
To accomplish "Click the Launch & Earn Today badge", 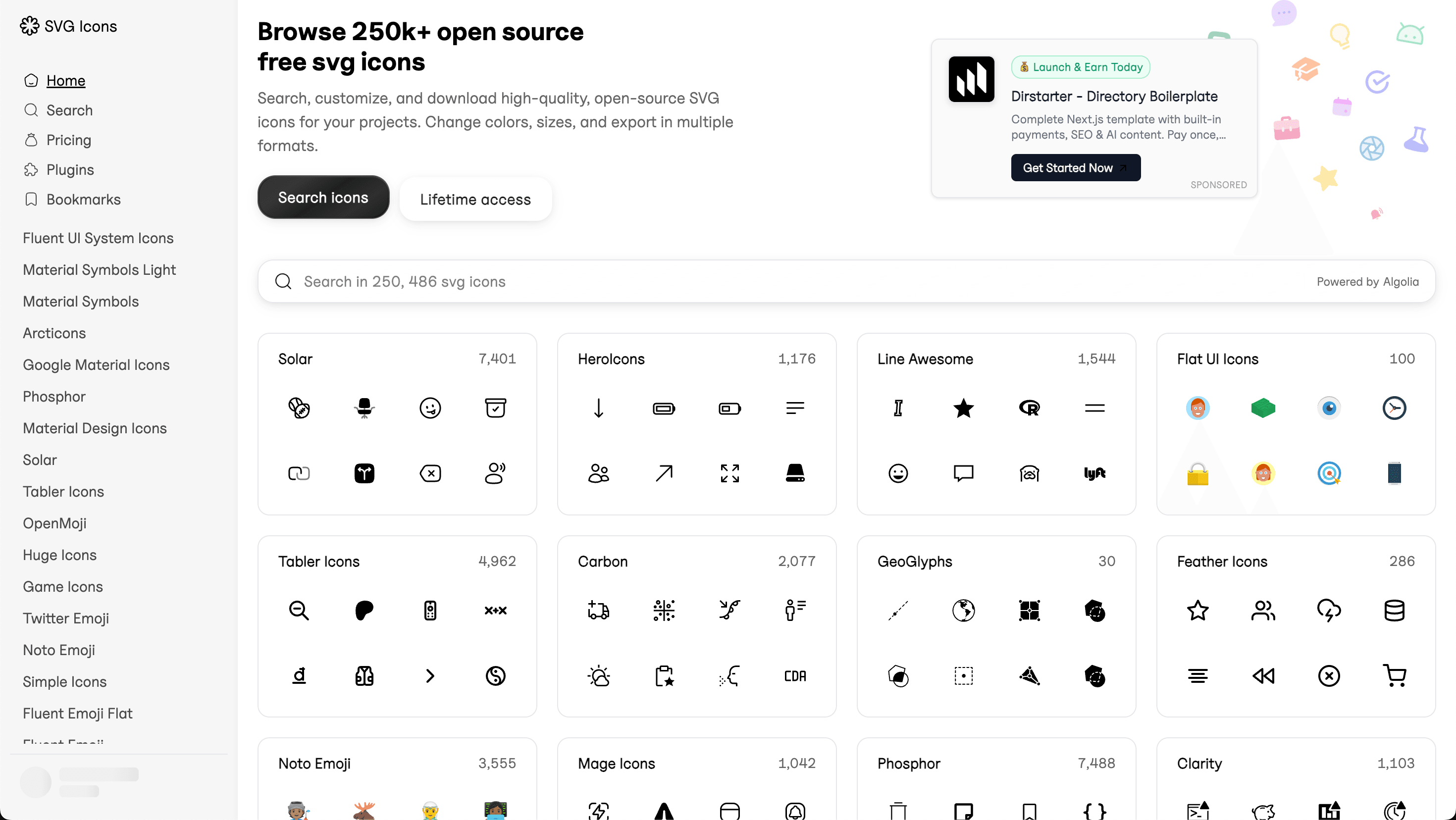I will tap(1081, 67).
